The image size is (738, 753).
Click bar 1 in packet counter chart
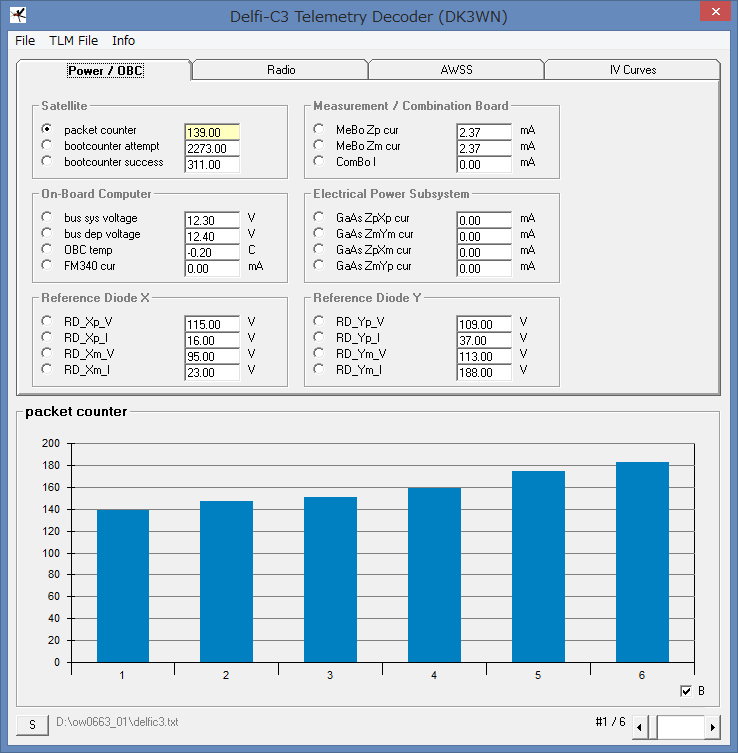coord(123,586)
